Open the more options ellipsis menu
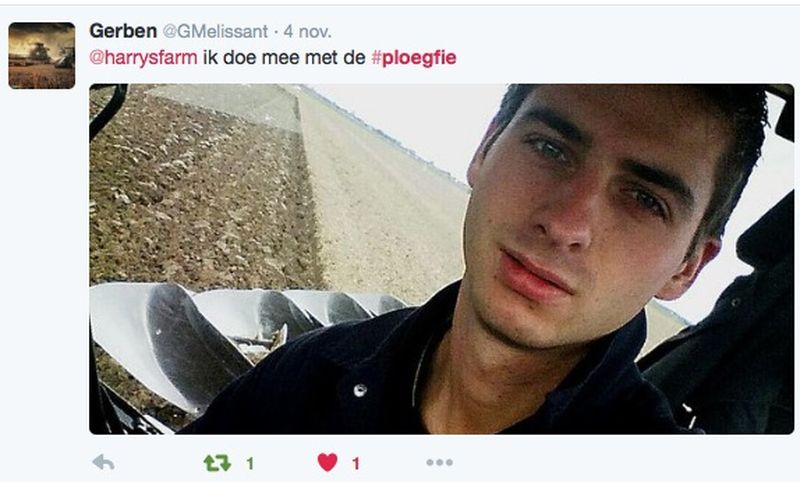Image resolution: width=800 pixels, height=482 pixels. pyautogui.click(x=439, y=463)
